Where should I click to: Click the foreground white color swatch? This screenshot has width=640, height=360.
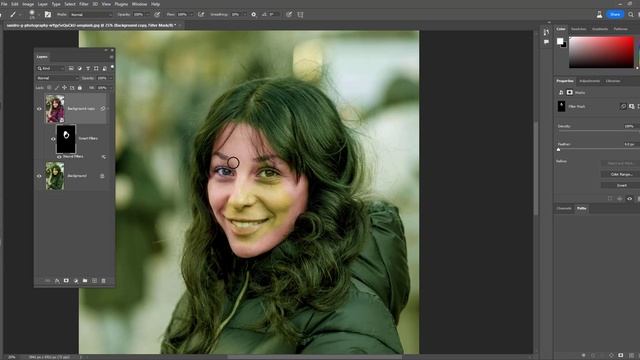coord(560,41)
